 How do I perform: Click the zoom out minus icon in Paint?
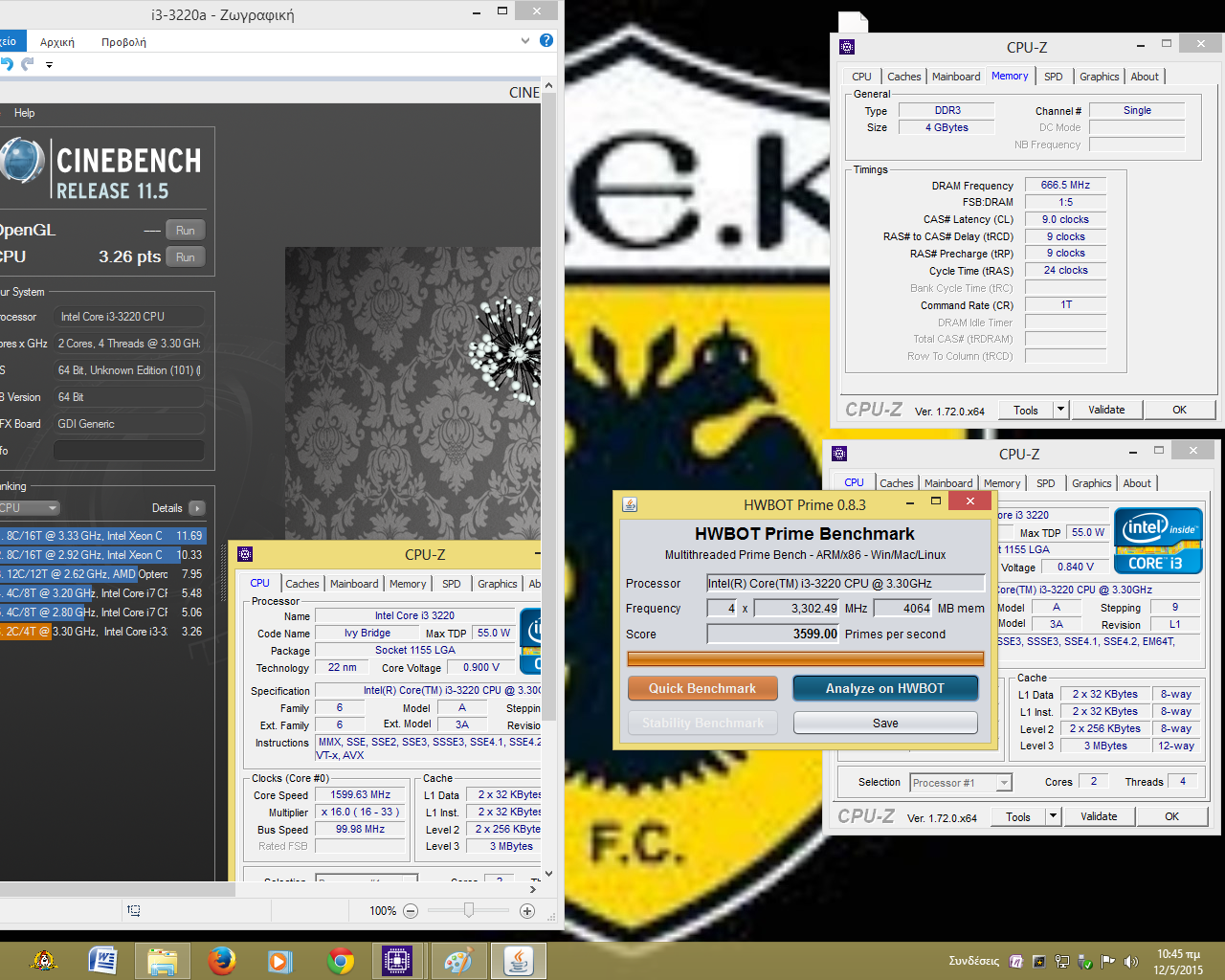pos(411,911)
